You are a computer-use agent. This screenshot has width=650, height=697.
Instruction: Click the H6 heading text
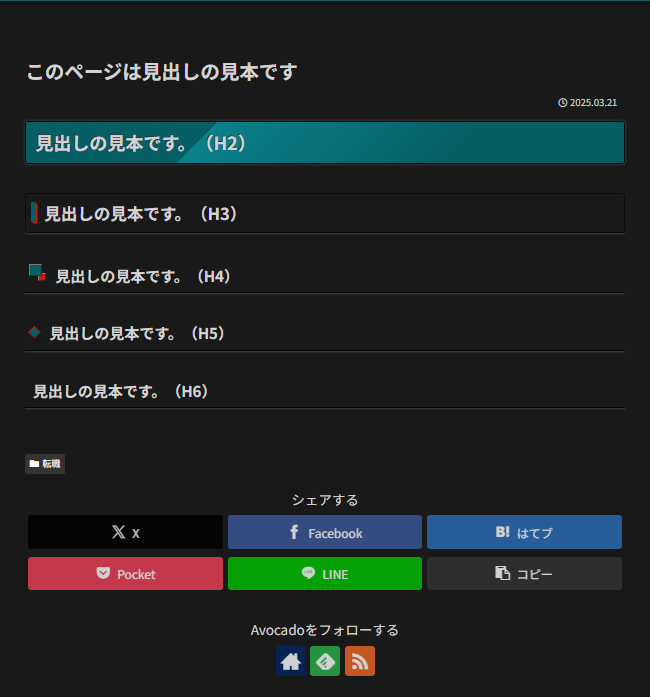[124, 391]
